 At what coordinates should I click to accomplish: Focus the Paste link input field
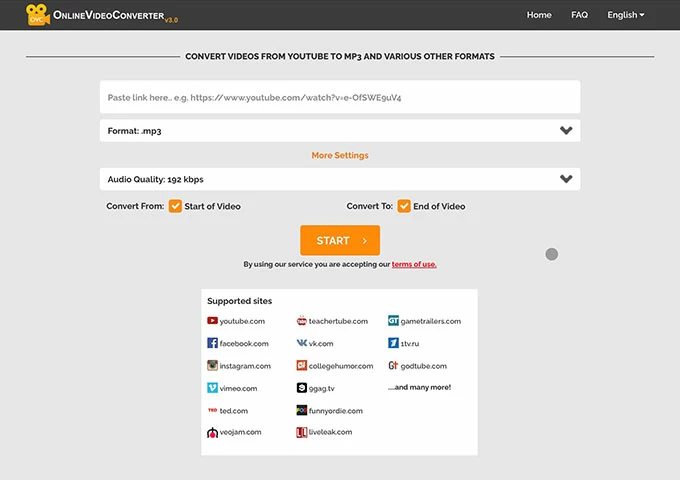click(340, 98)
